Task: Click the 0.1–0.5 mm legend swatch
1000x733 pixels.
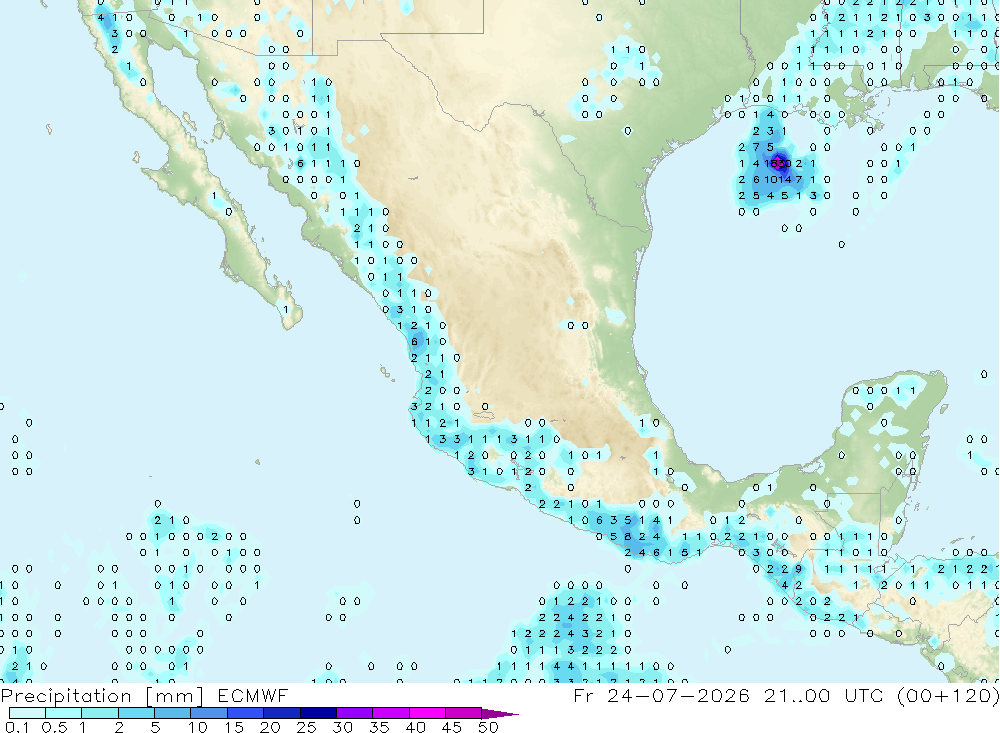Action: tap(27, 713)
